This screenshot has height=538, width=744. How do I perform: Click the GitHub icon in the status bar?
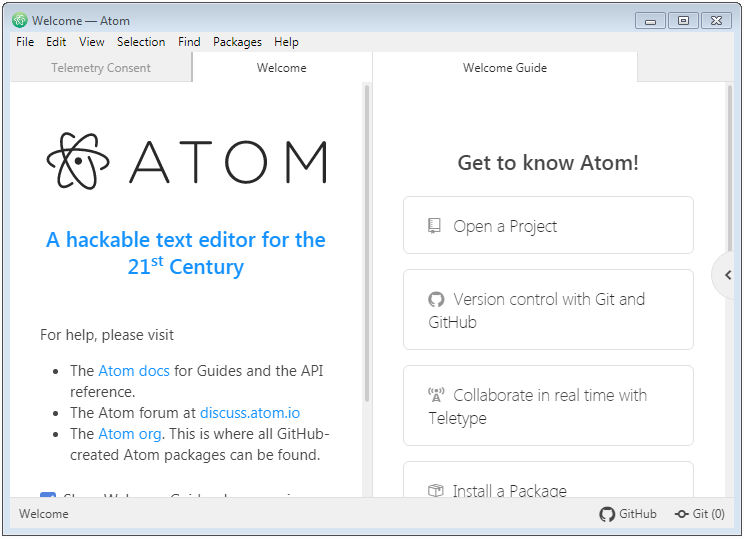coord(607,514)
